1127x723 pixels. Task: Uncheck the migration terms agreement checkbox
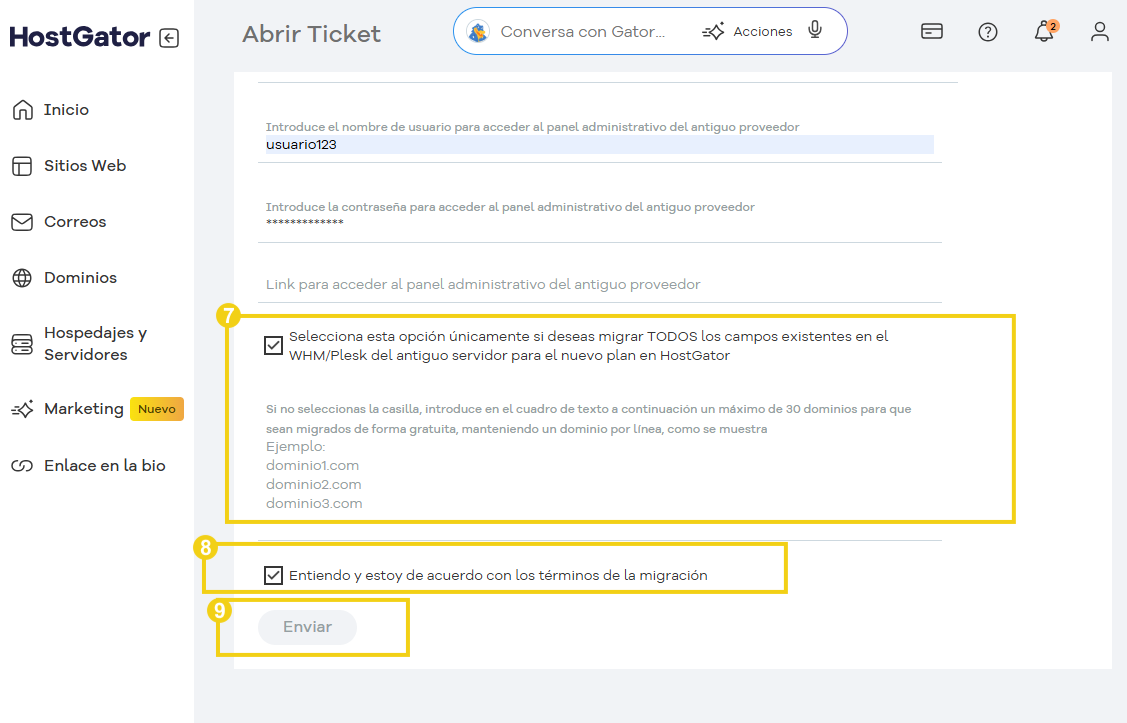(x=272, y=574)
